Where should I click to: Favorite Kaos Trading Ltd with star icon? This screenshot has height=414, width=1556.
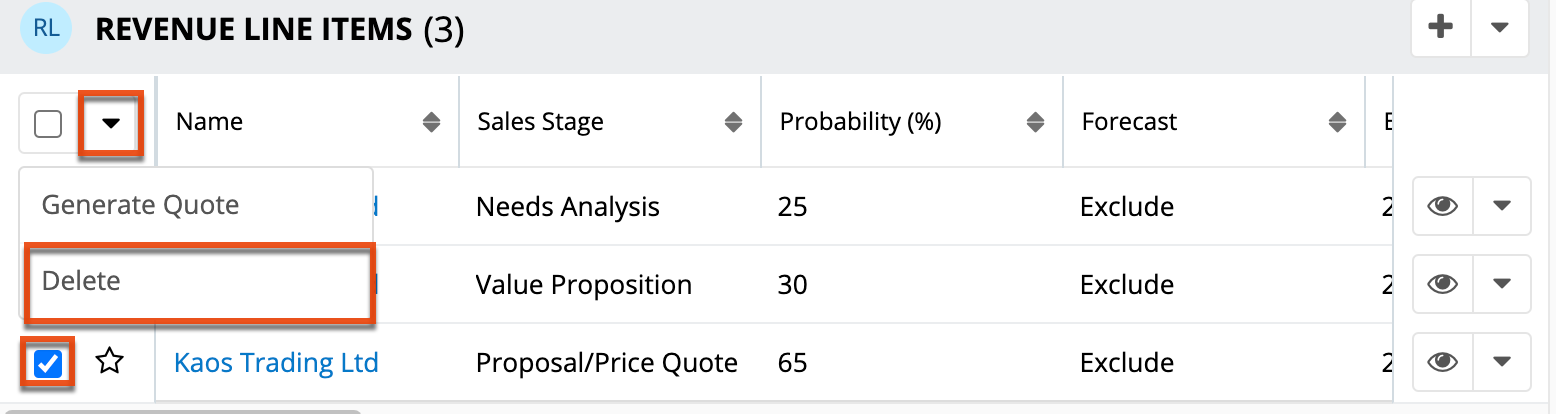(109, 362)
